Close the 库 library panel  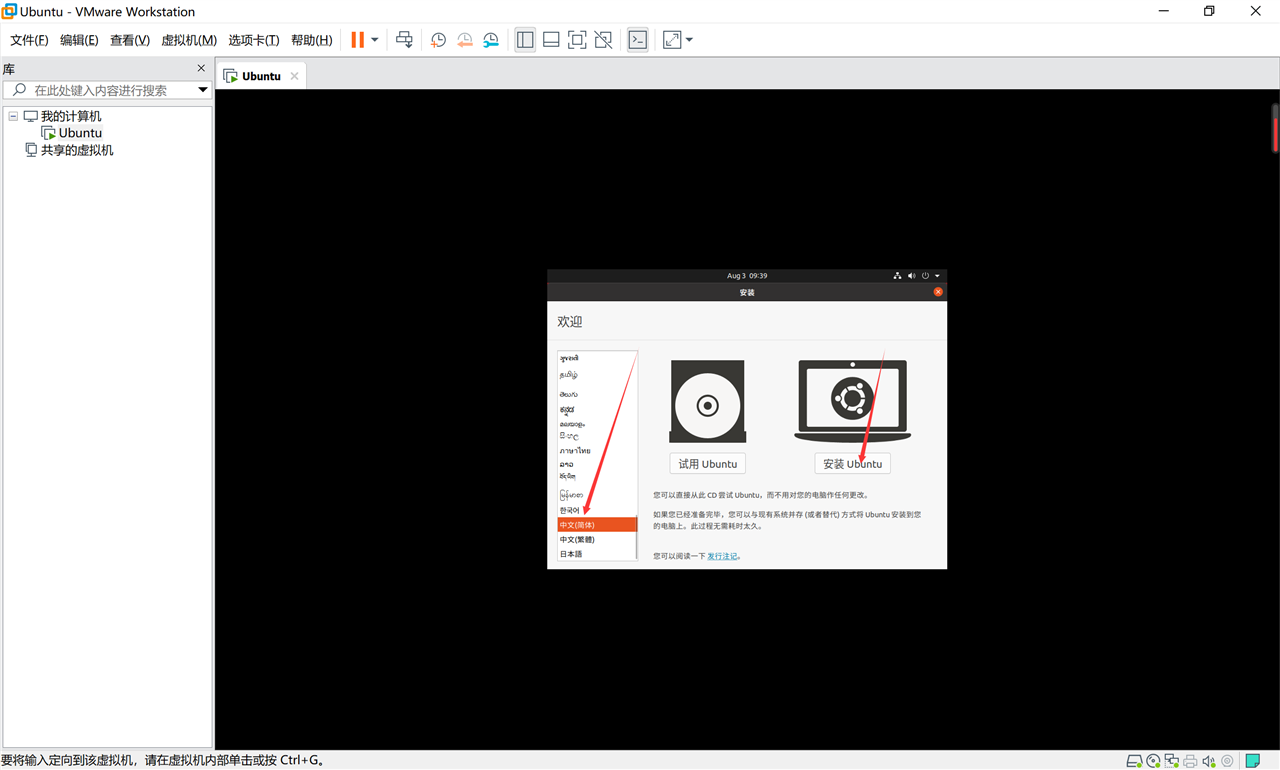(201, 69)
